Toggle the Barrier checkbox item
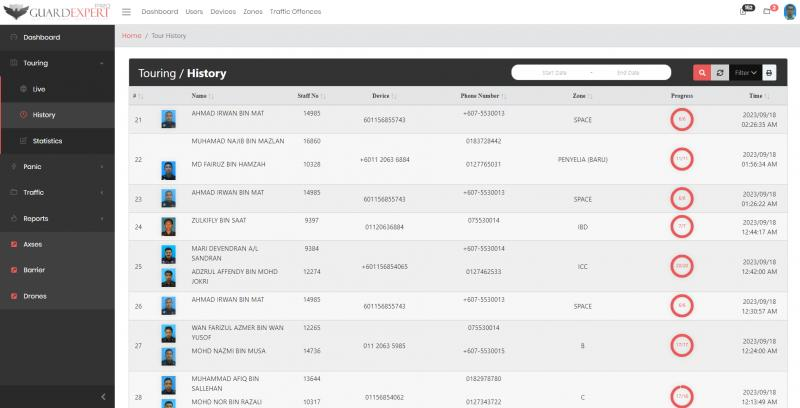The image size is (800, 408). pyautogui.click(x=14, y=270)
